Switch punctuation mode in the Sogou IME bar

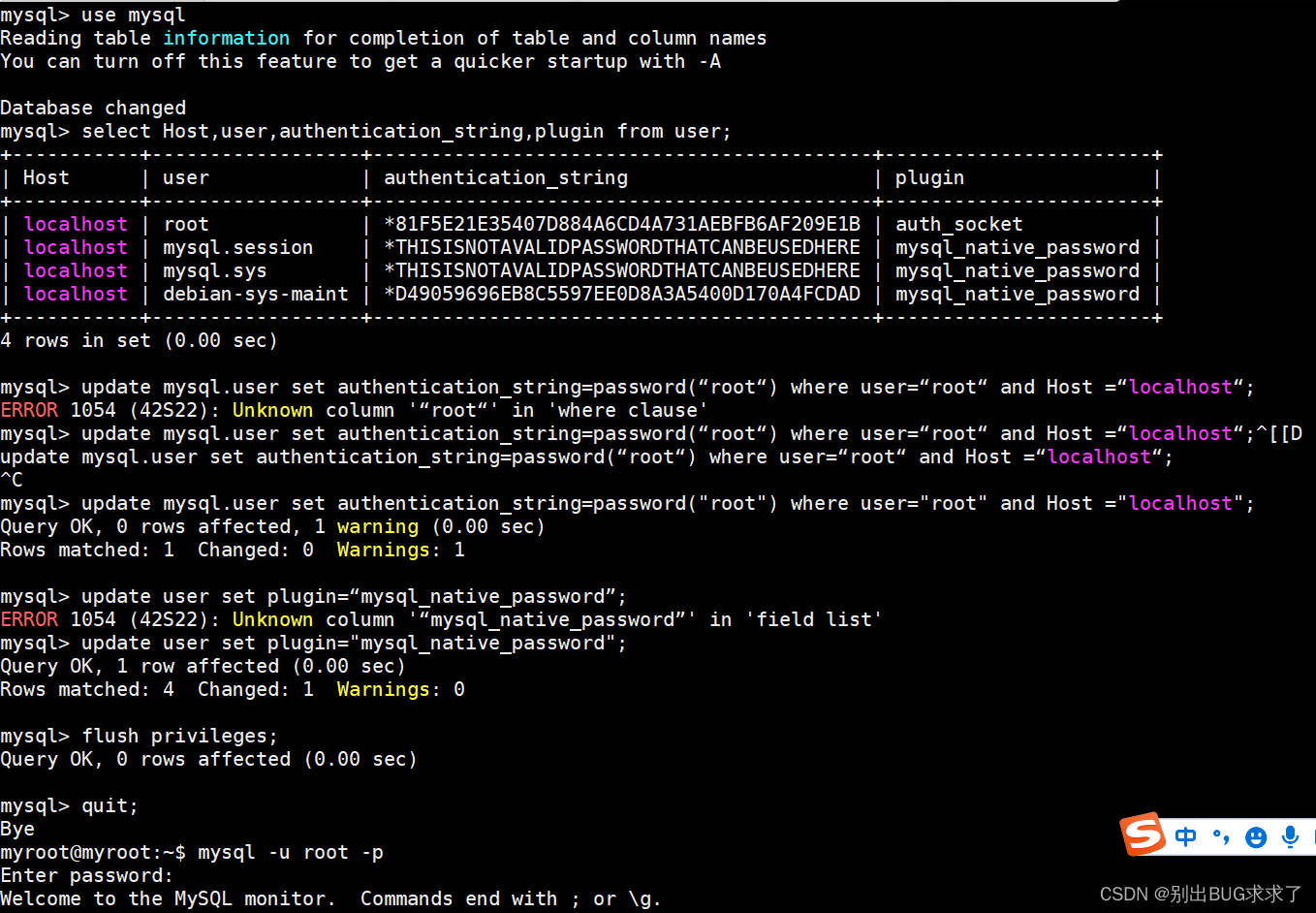pos(1221,836)
